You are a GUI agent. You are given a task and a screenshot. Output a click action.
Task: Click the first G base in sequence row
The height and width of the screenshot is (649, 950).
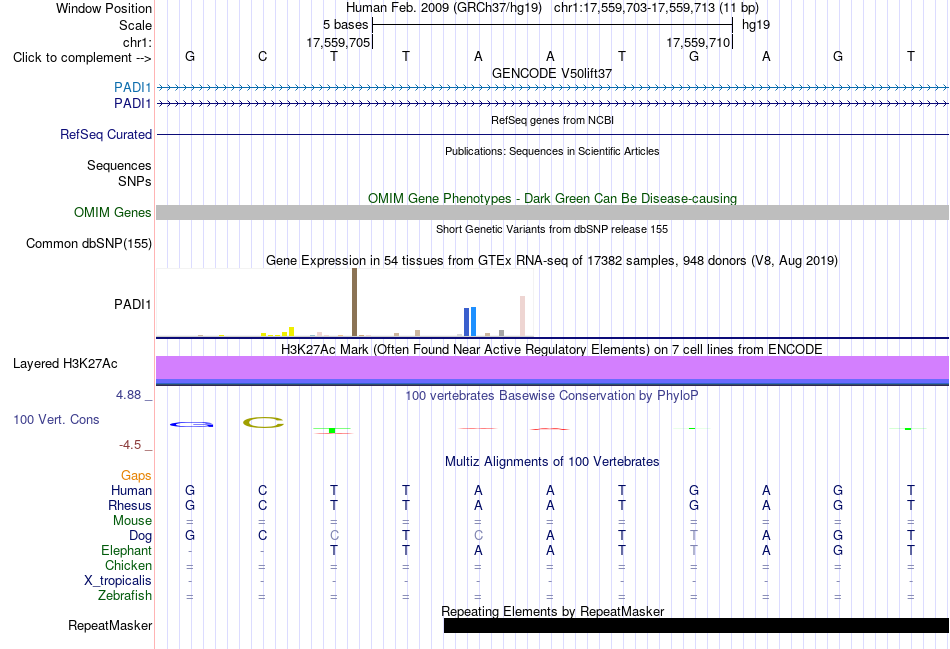[x=190, y=56]
